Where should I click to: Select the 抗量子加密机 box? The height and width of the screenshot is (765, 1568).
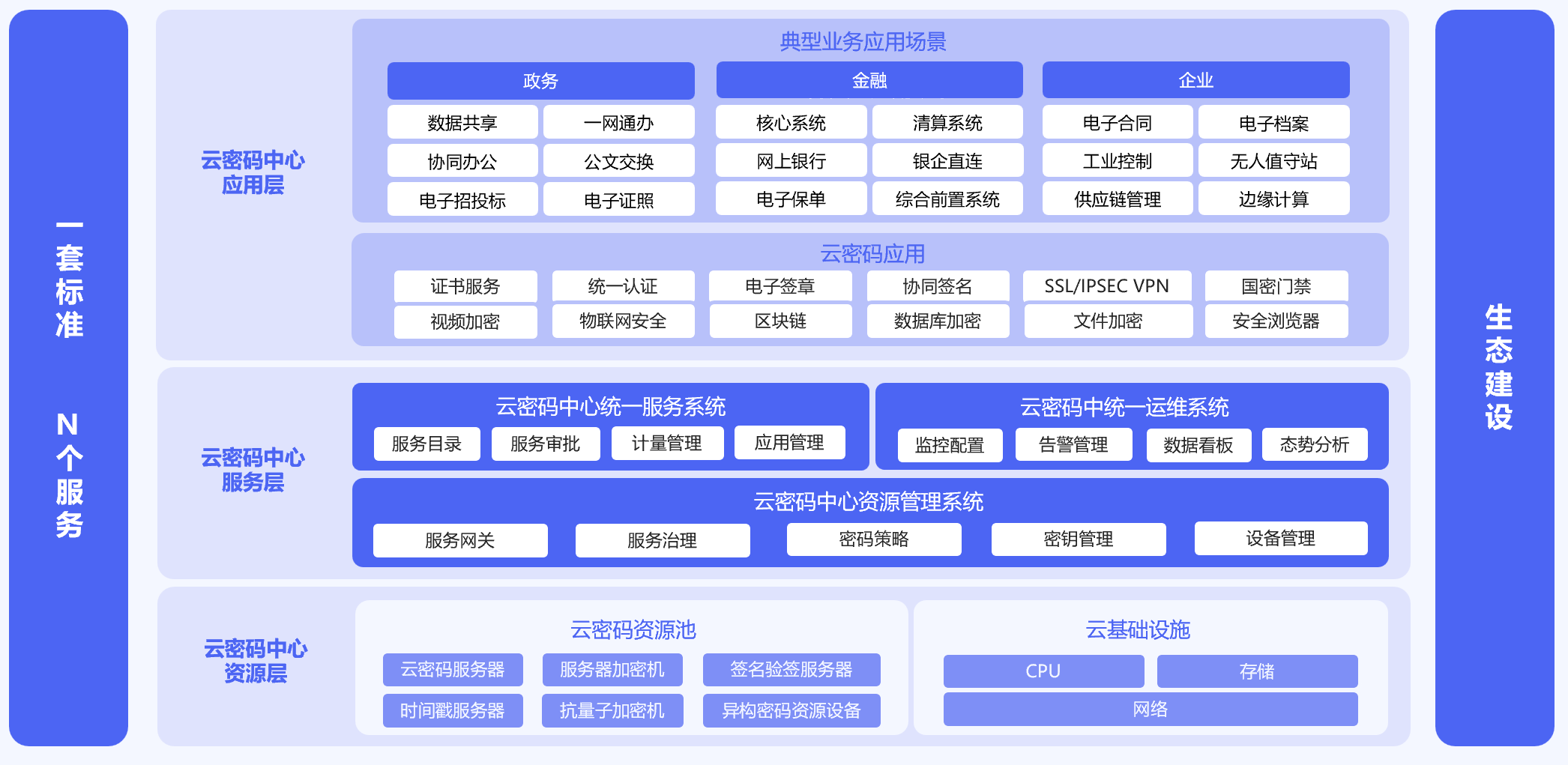point(612,710)
